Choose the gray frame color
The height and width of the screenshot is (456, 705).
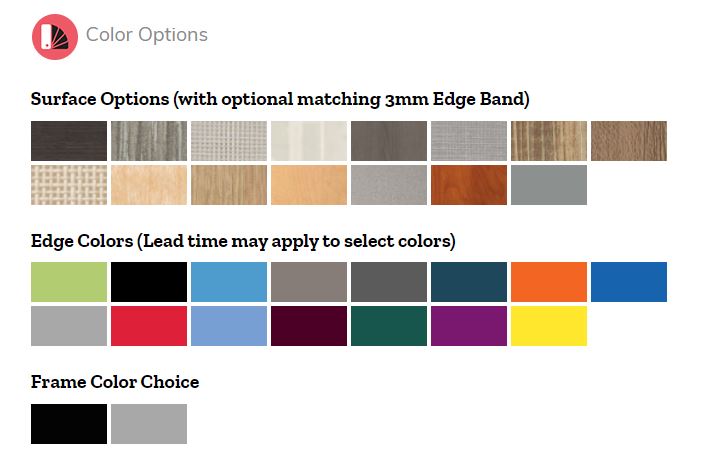point(149,424)
